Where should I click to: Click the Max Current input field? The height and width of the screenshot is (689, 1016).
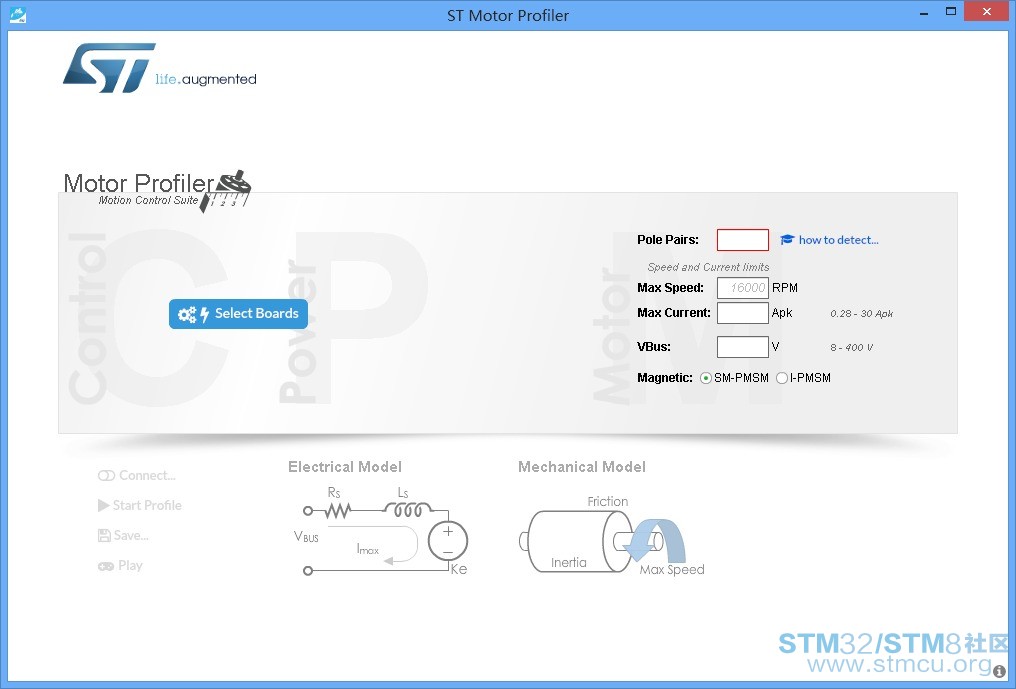743,312
